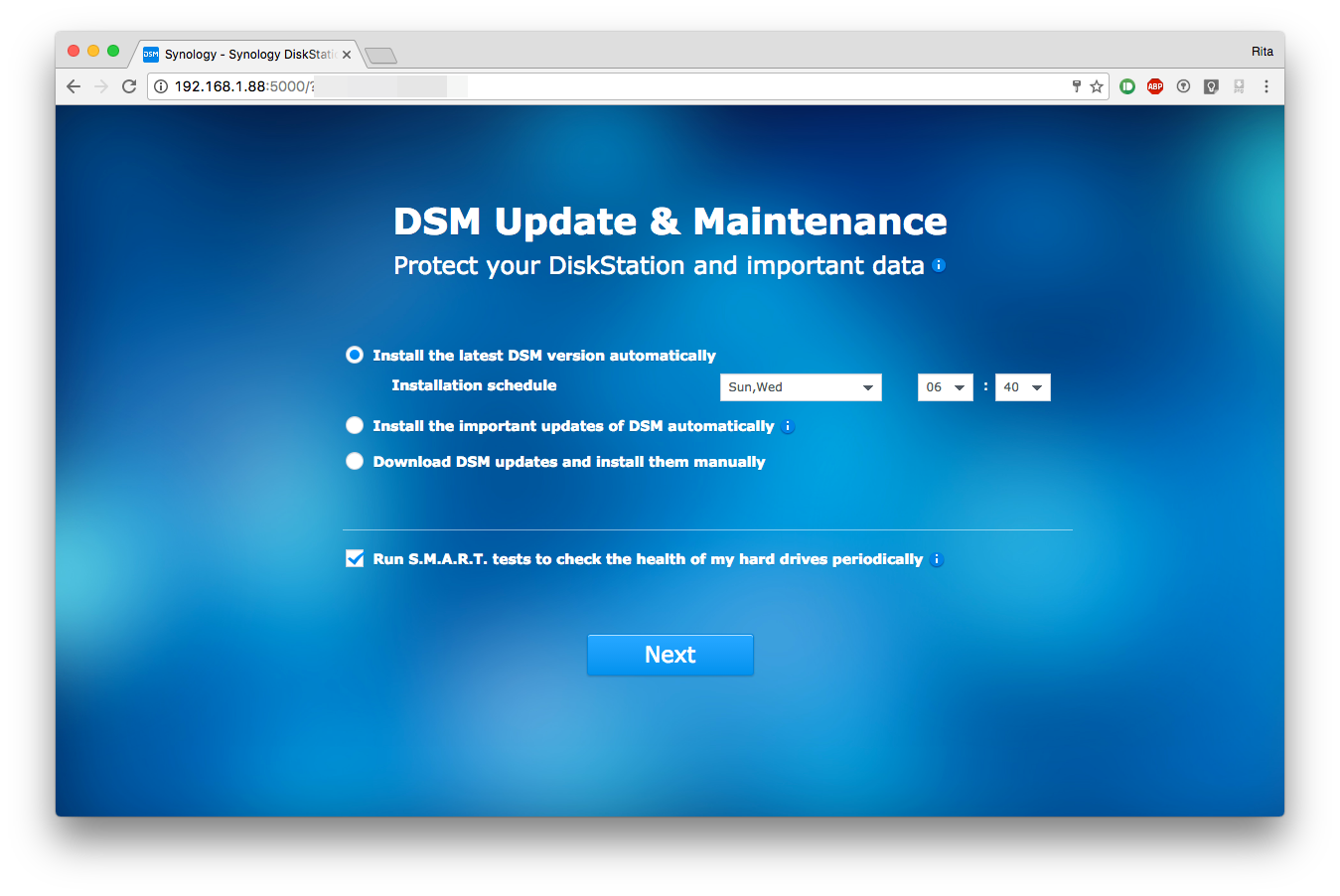Minimize the window with the yellow button
This screenshot has width=1340, height=896.
[x=93, y=51]
